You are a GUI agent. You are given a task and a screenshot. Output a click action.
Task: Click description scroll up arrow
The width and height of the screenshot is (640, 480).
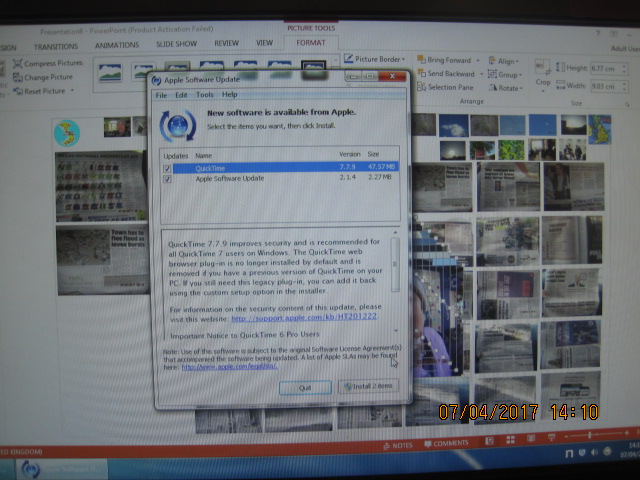pyautogui.click(x=395, y=232)
